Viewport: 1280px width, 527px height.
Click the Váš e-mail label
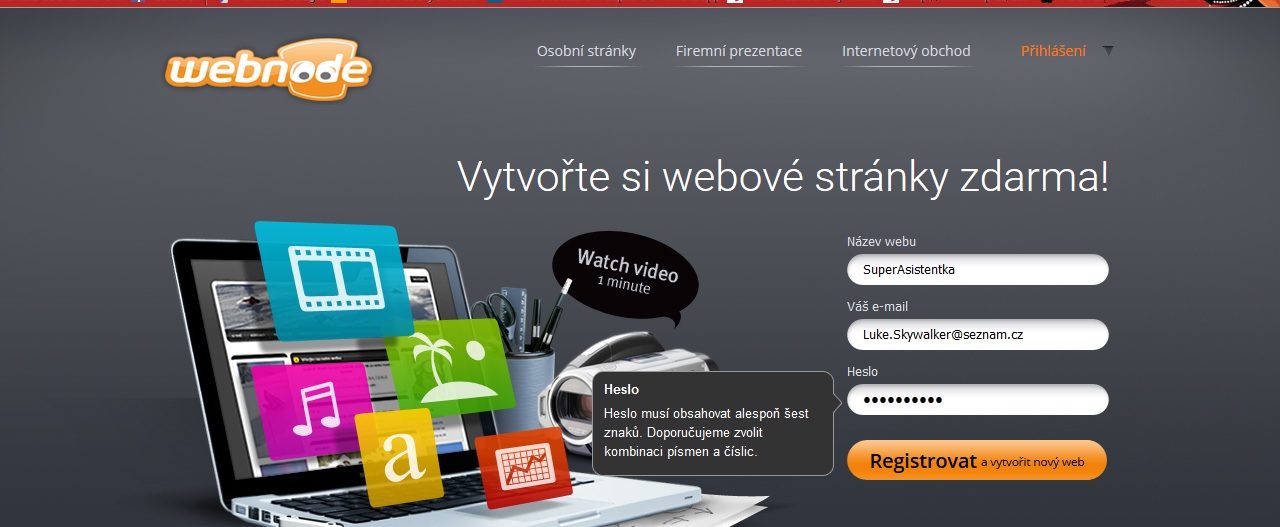pos(877,306)
